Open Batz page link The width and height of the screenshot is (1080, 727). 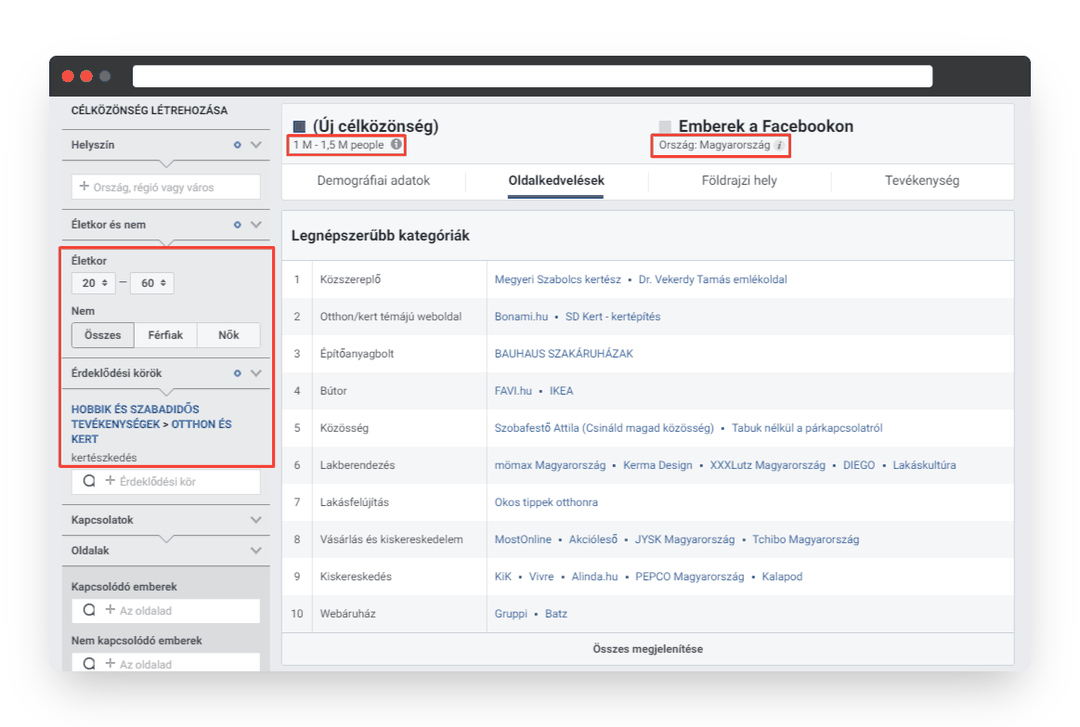(x=556, y=614)
